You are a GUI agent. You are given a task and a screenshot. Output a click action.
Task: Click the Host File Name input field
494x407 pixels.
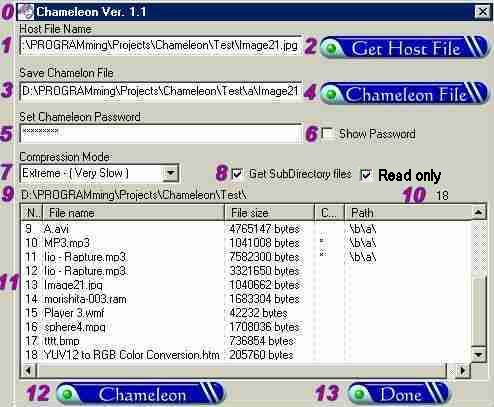coord(160,45)
